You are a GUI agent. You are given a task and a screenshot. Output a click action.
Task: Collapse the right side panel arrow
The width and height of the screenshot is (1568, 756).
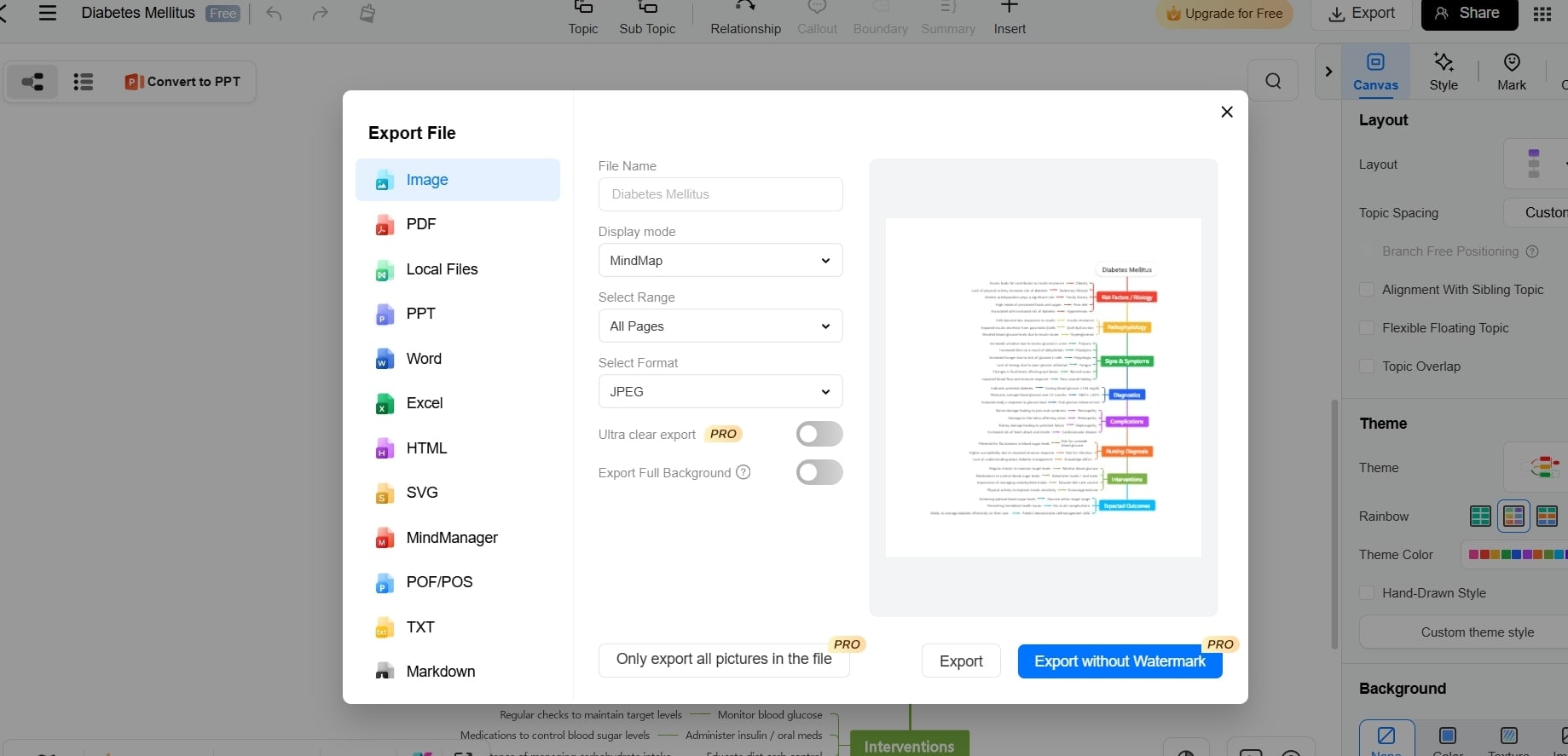coord(1328,72)
